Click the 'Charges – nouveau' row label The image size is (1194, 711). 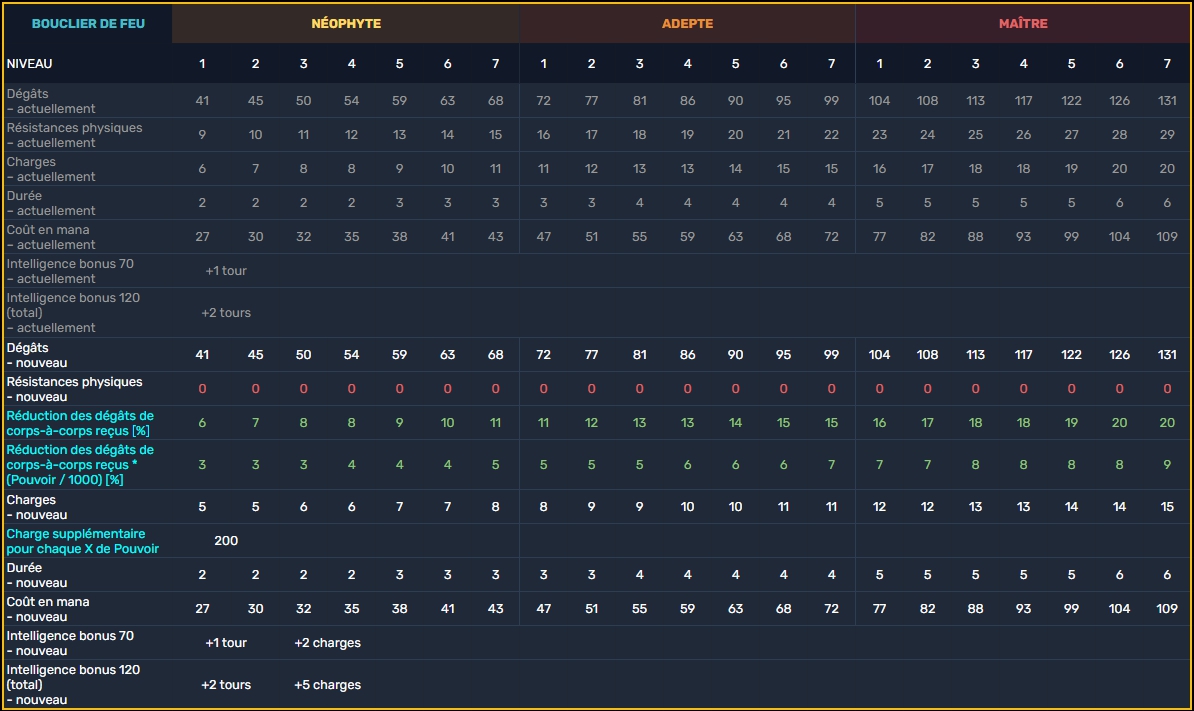tap(37, 507)
